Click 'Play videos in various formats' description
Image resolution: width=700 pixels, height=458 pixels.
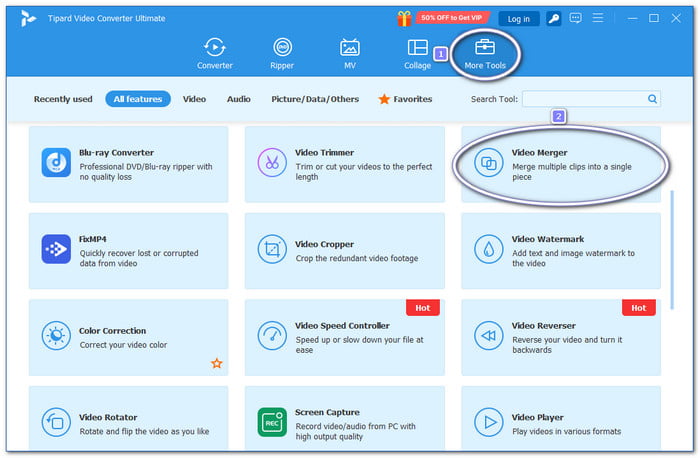tap(567, 432)
